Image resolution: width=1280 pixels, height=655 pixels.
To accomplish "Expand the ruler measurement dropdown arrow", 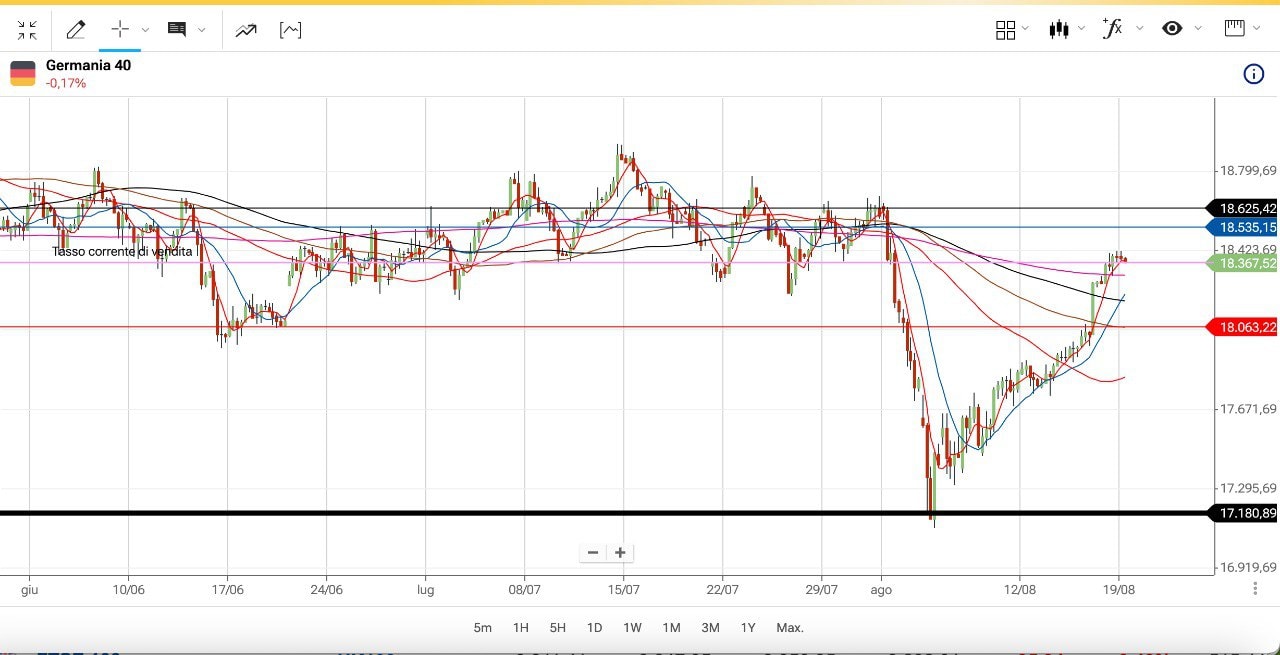I will click(1257, 29).
